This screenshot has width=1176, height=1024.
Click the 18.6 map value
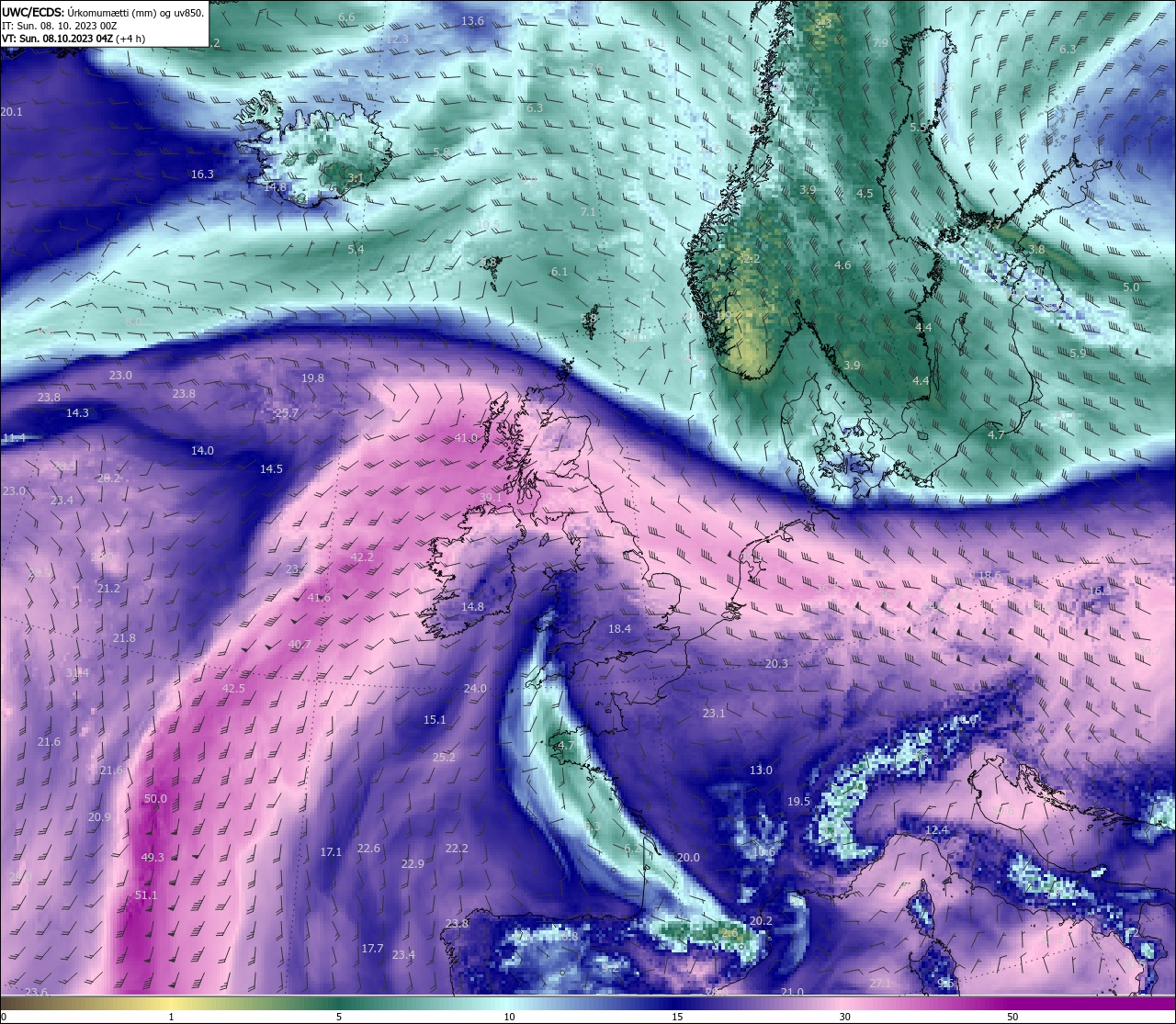(989, 576)
